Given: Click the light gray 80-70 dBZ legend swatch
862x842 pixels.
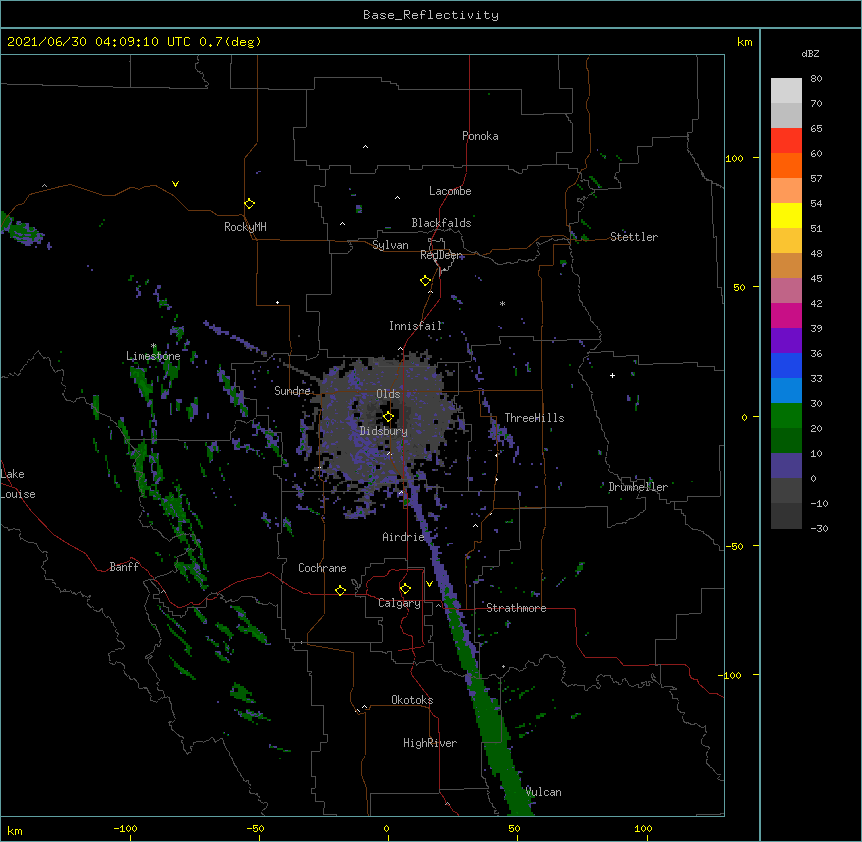Looking at the screenshot, I should click(786, 91).
